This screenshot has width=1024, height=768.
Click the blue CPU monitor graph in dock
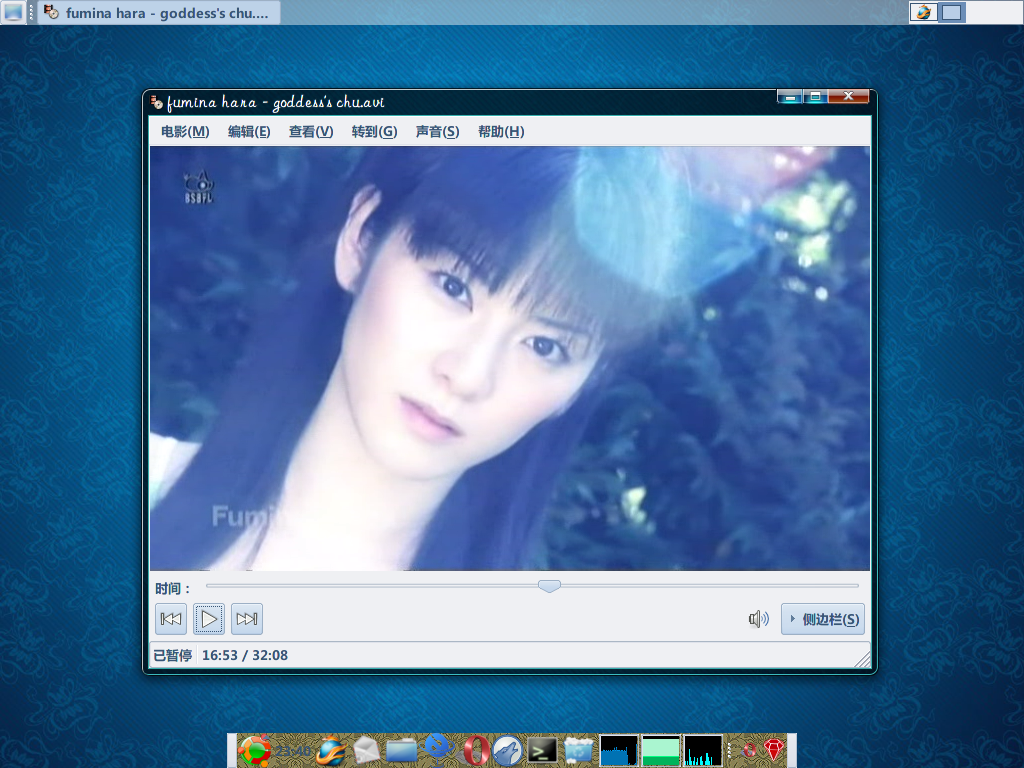click(618, 750)
